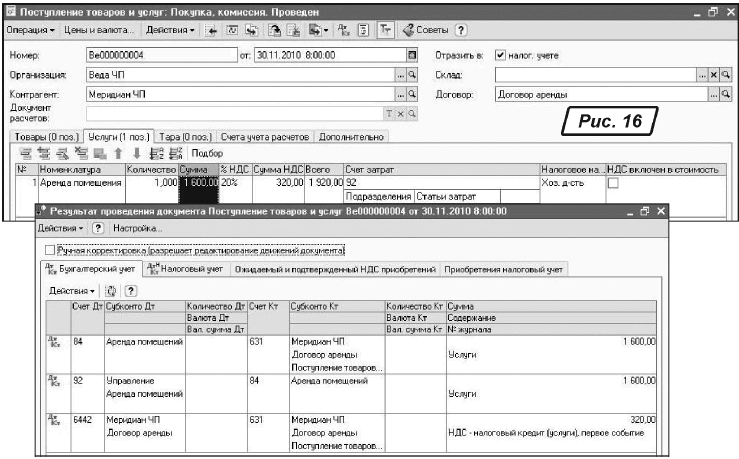Click the question mark help icon in the results window

point(98,229)
